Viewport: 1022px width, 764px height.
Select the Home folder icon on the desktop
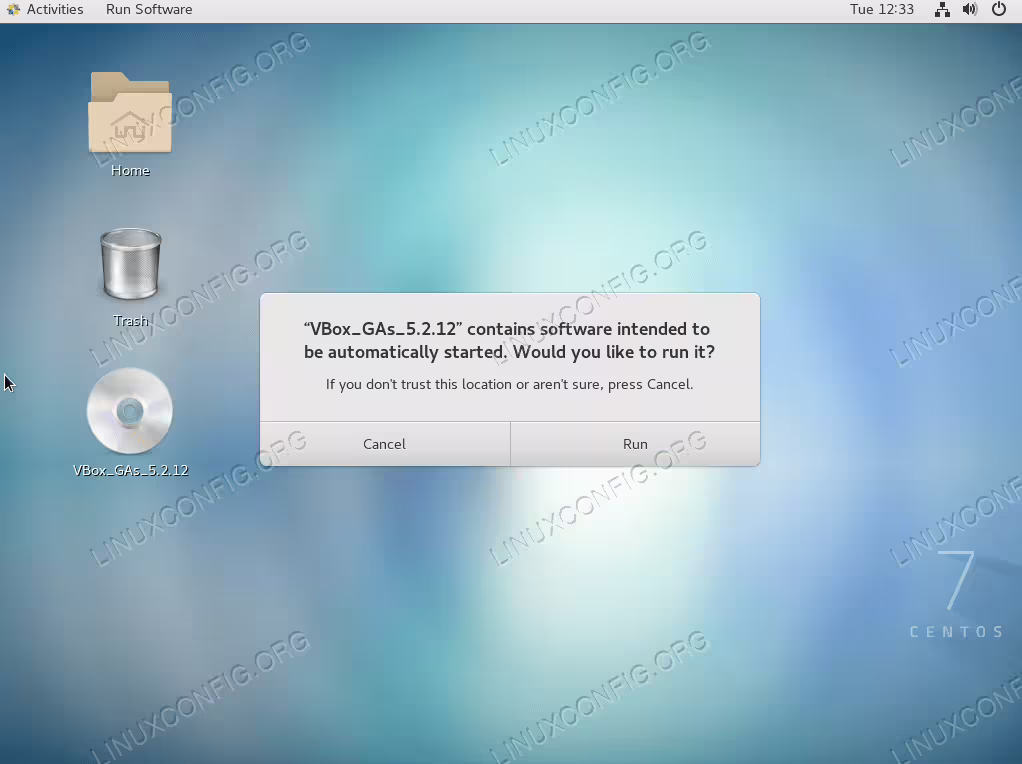point(130,113)
